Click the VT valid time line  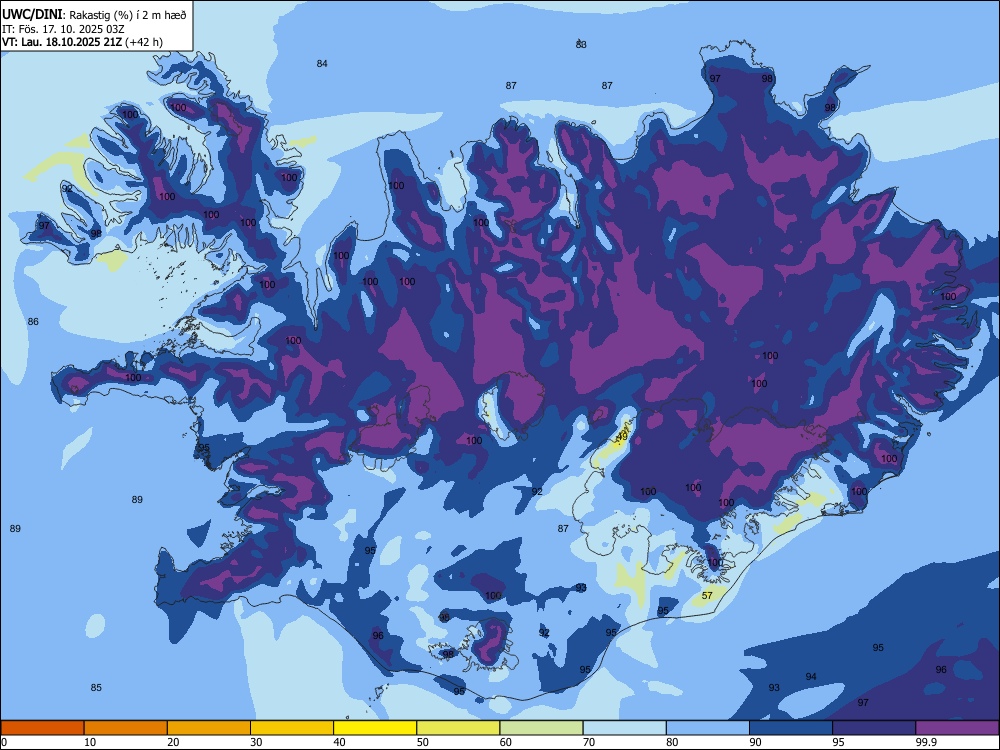(x=82, y=42)
